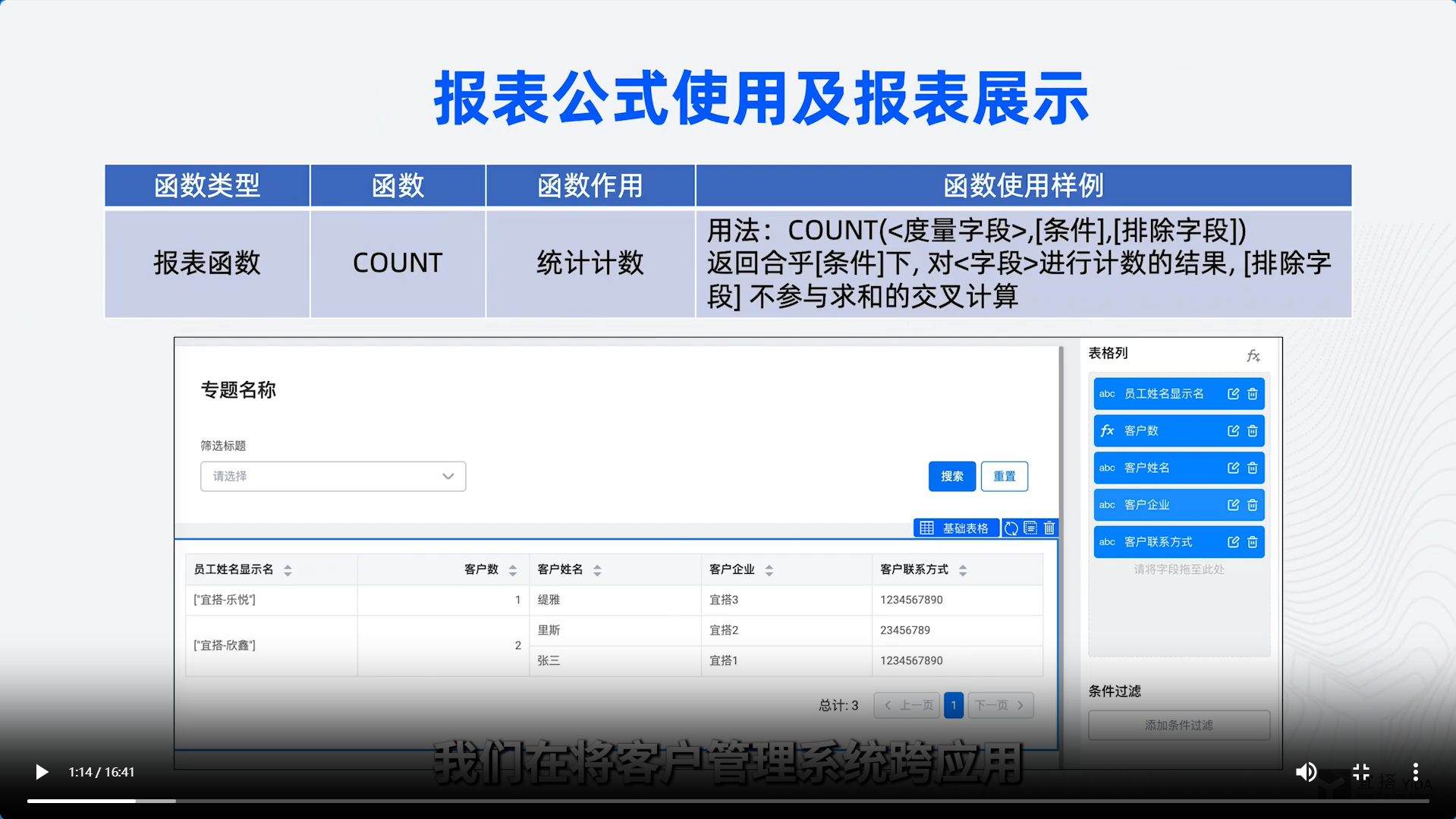Viewport: 1456px width, 819px height.
Task: Click the 专题名称 title
Action: [238, 390]
